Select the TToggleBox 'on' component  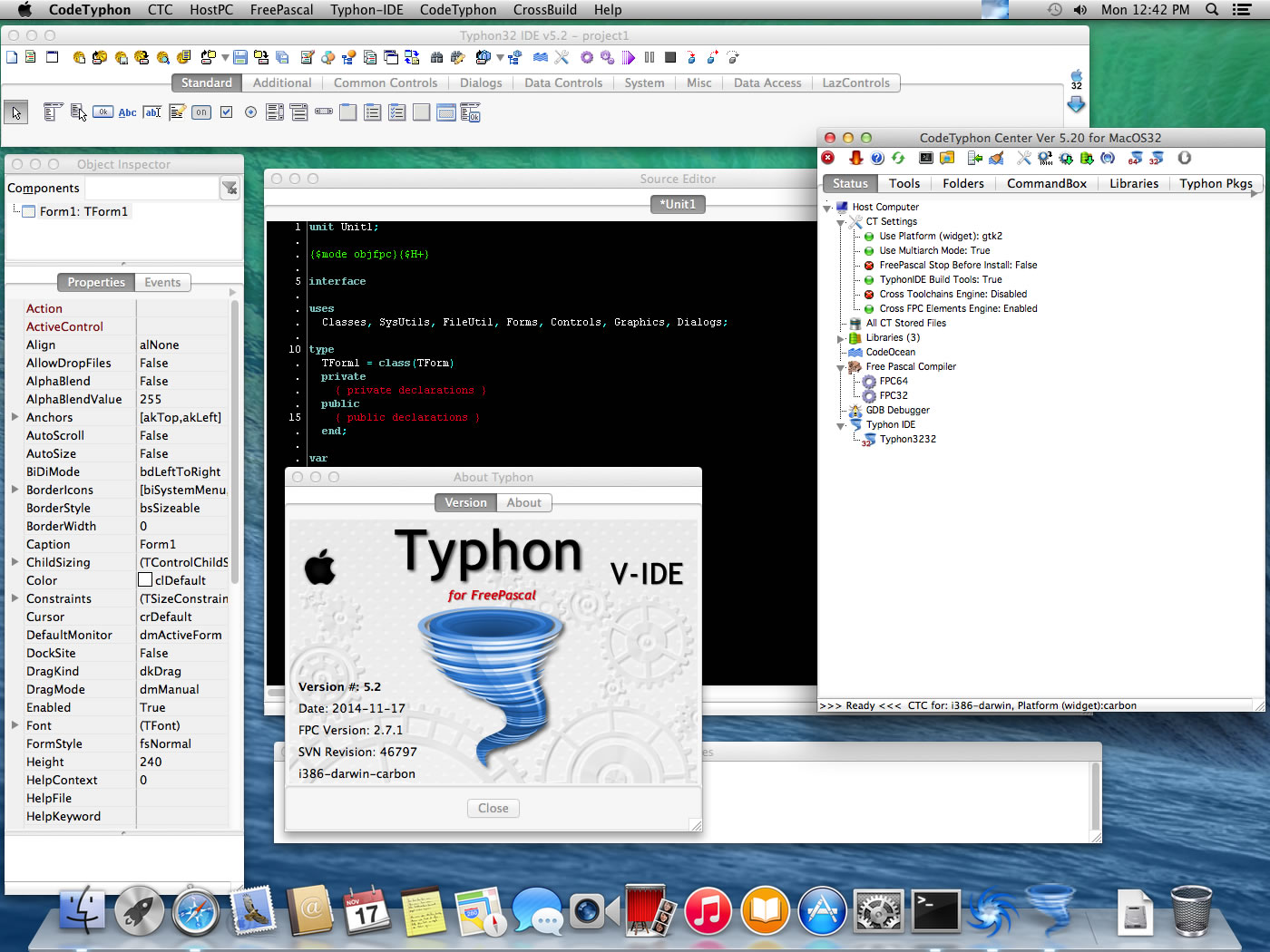coord(201,112)
